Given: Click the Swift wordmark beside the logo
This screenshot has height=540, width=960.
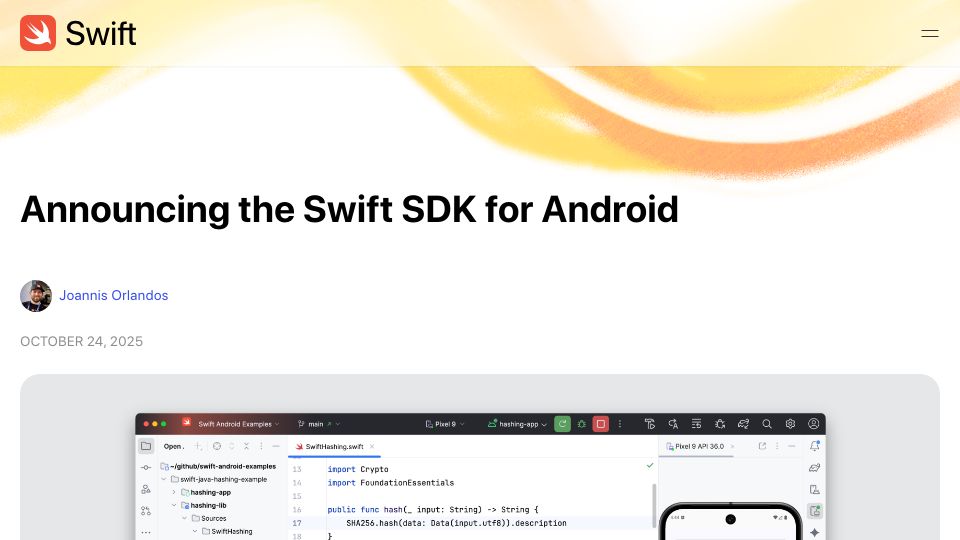Looking at the screenshot, I should coord(101,33).
